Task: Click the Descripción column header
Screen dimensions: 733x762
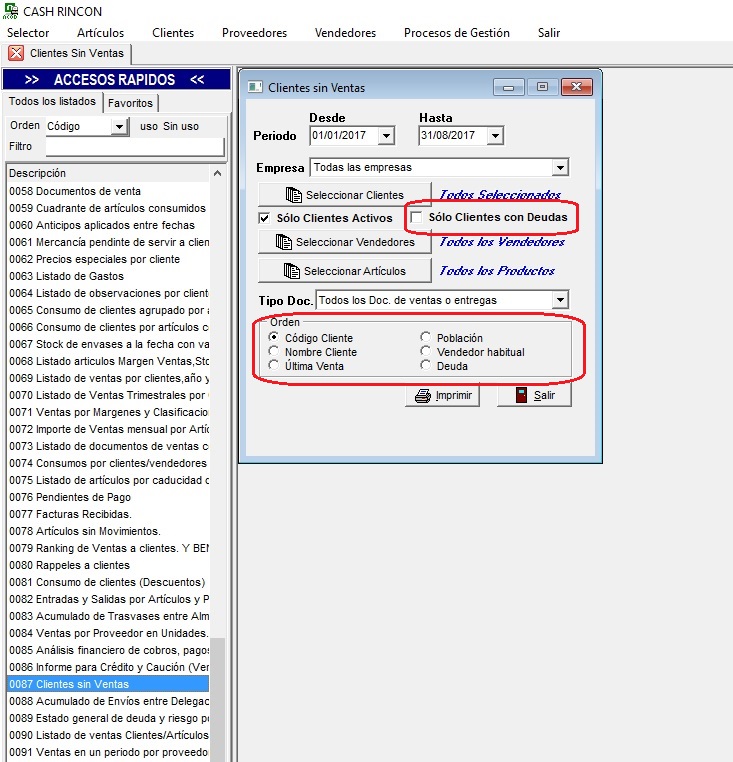Action: 109,173
